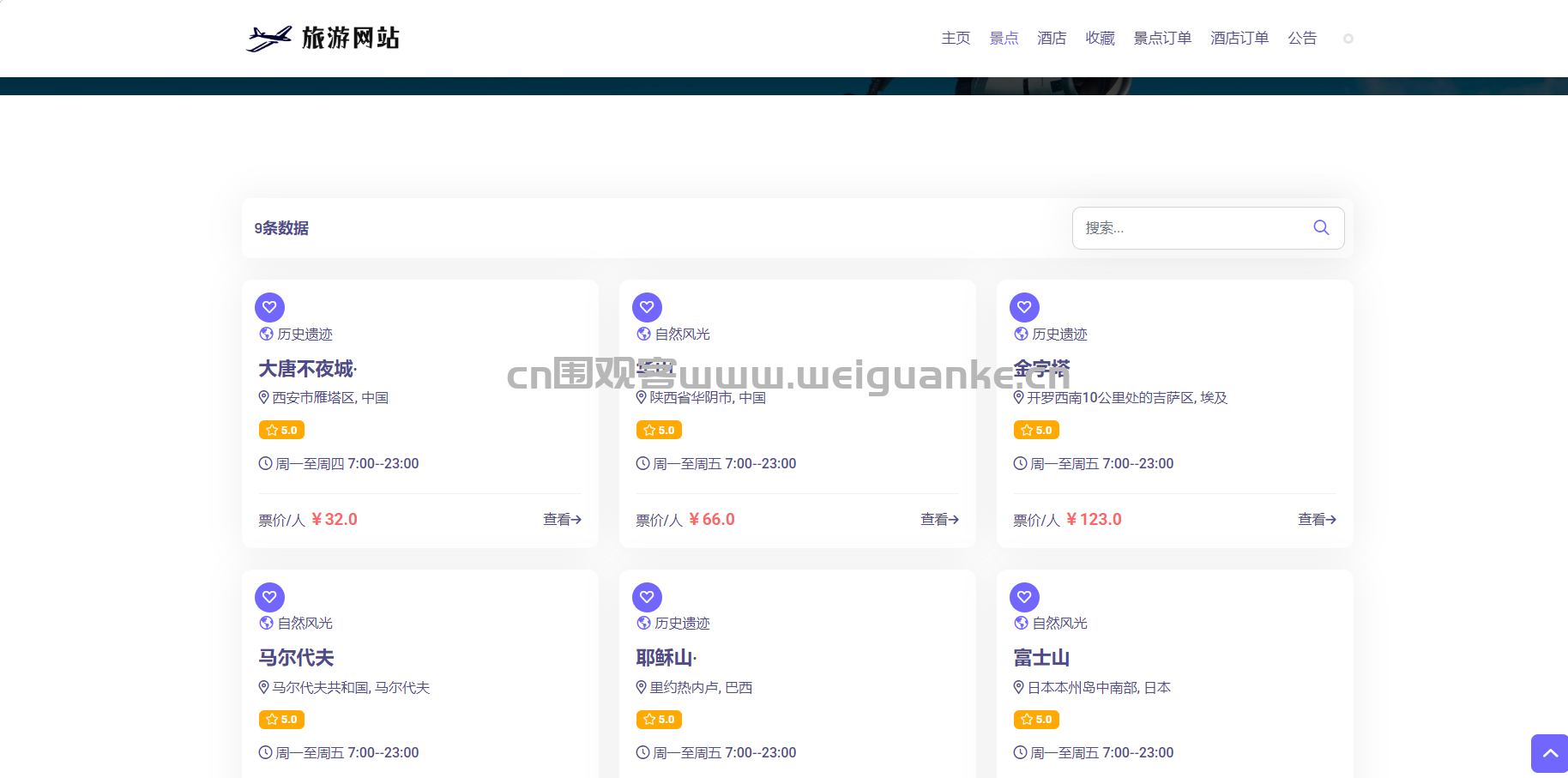Toggle heart favorite on 陕西省华阴市 card
Viewport: 1568px width, 778px height.
pyautogui.click(x=647, y=307)
